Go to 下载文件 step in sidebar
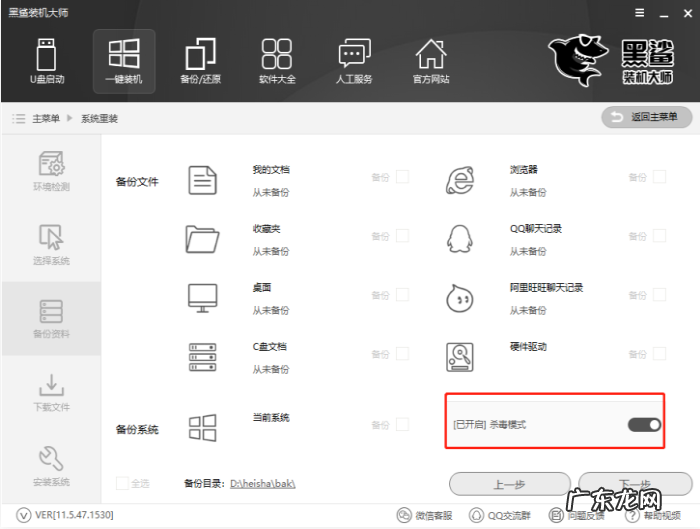The image size is (700, 529). point(51,392)
